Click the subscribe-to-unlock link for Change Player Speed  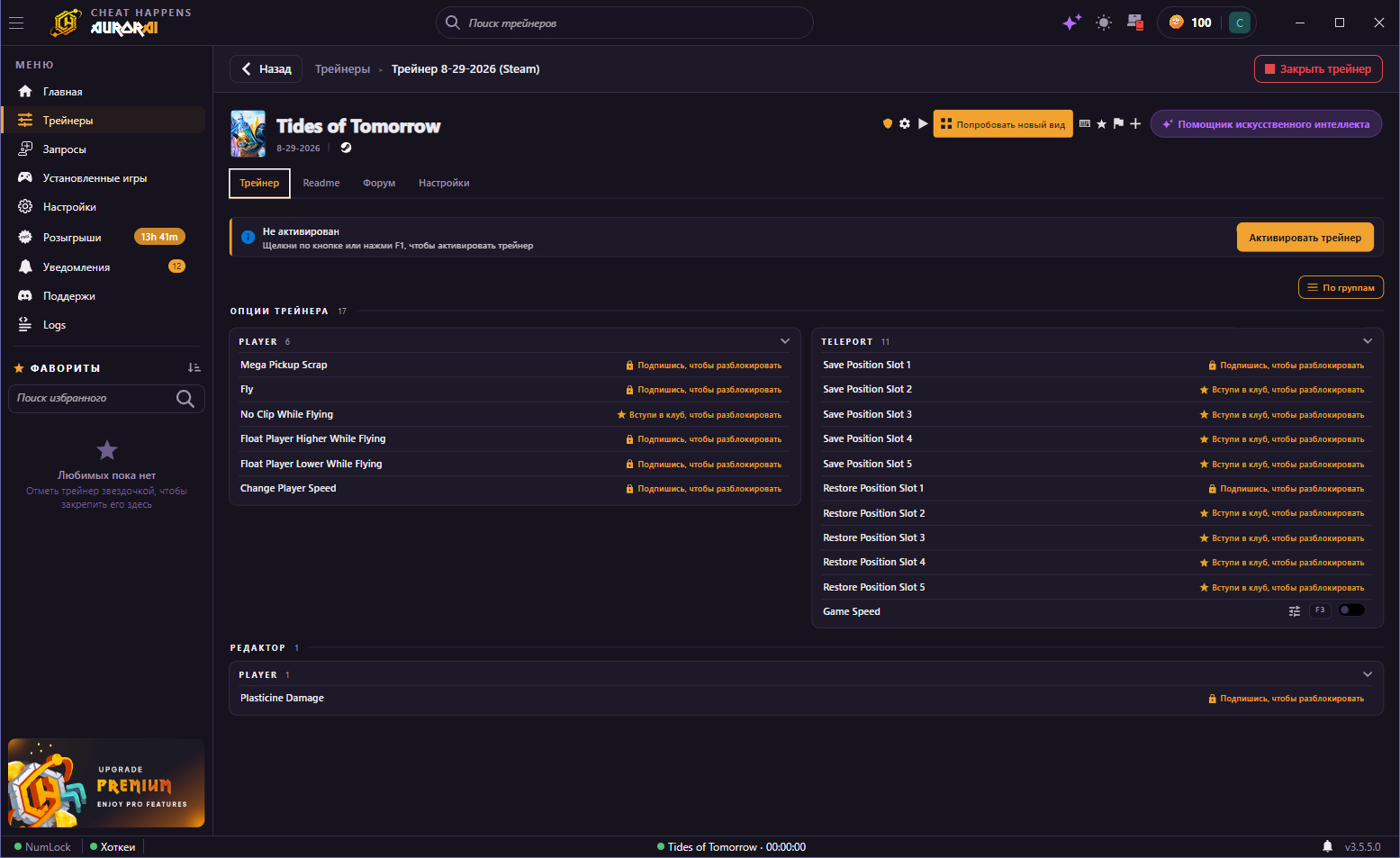[704, 489]
